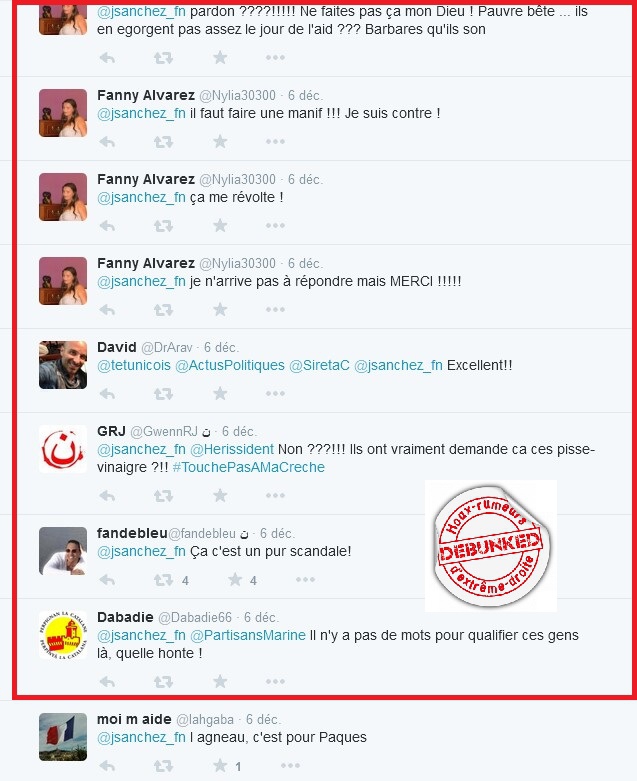The width and height of the screenshot is (637, 781).
Task: View Dabadie's profile avatar
Action: (63, 635)
